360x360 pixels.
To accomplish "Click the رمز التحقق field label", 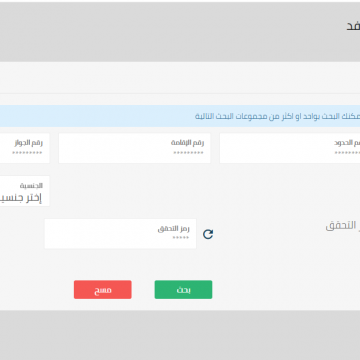I will point(173,229).
